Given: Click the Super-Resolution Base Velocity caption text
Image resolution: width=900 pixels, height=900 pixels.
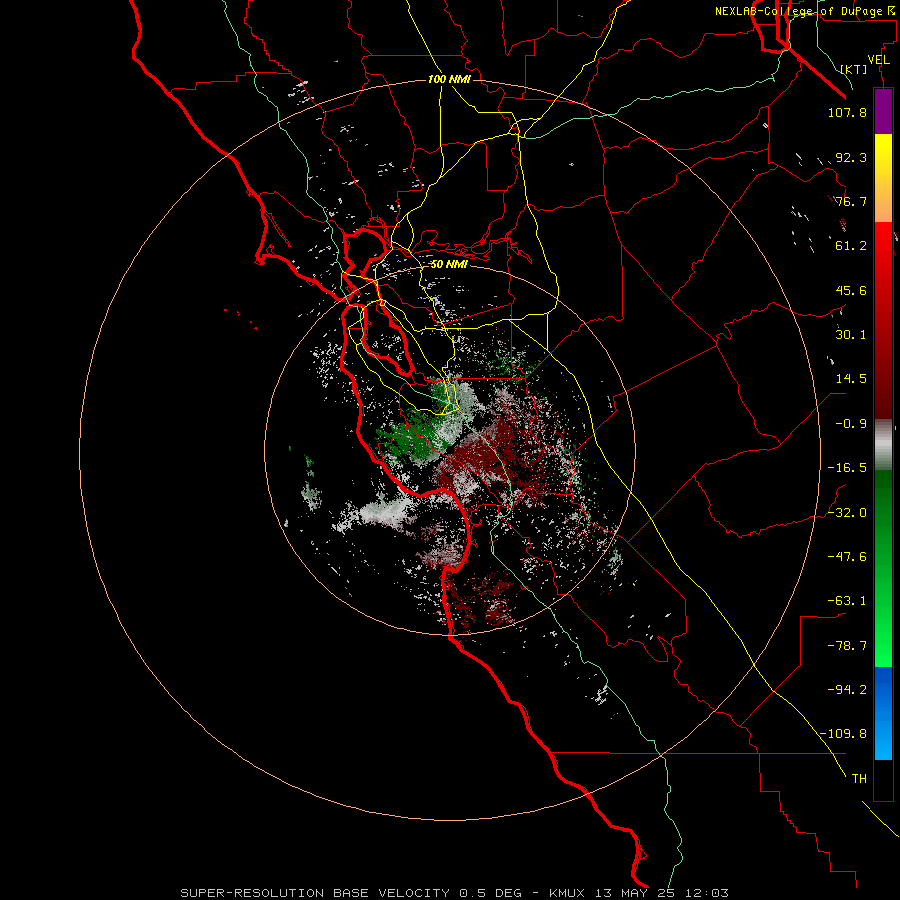Looking at the screenshot, I should point(454,893).
